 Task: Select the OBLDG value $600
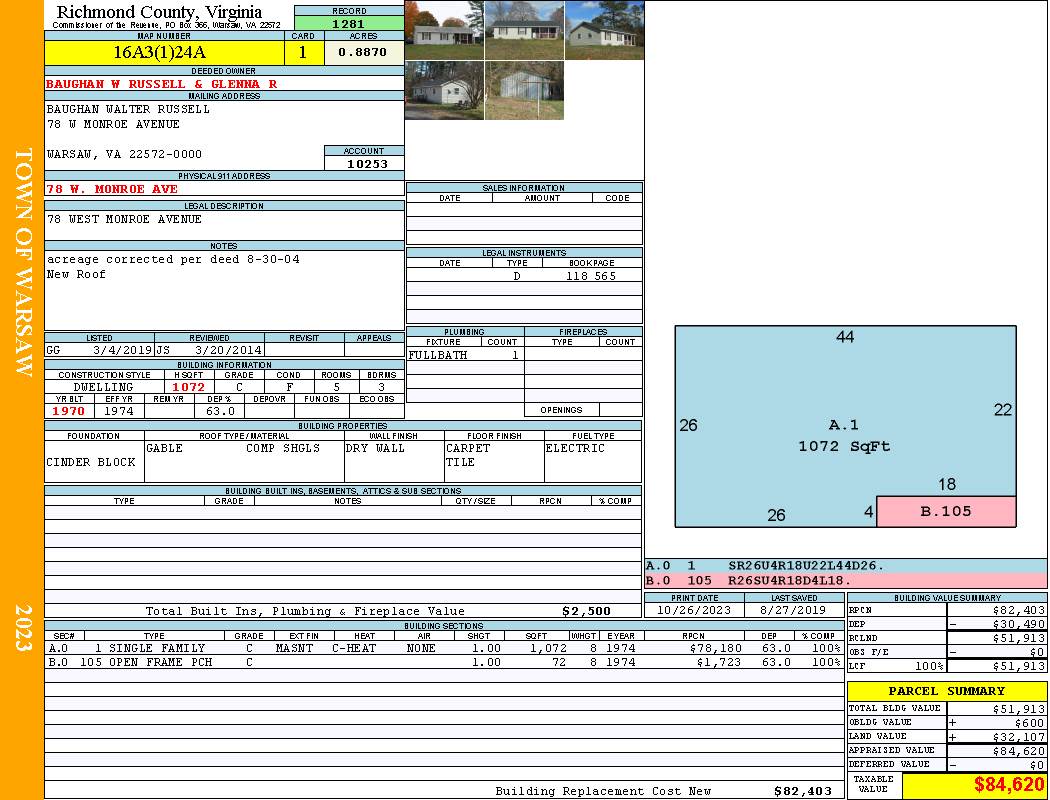tap(1029, 723)
